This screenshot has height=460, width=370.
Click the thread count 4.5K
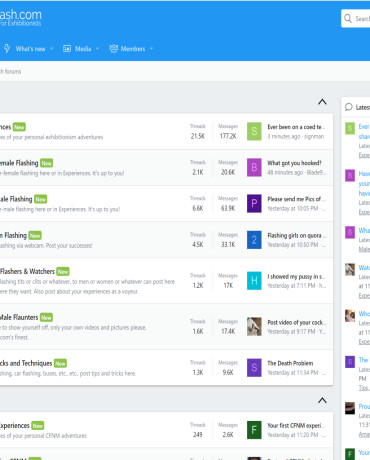[198, 244]
